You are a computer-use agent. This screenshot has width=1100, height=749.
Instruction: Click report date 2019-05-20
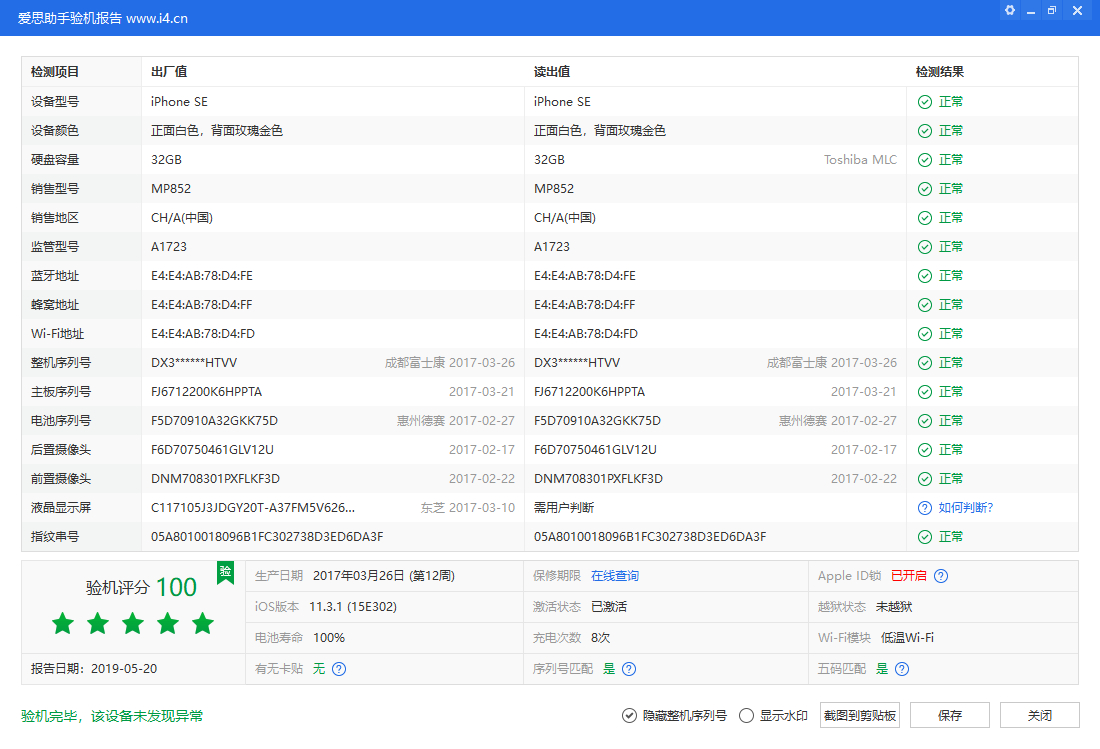124,668
